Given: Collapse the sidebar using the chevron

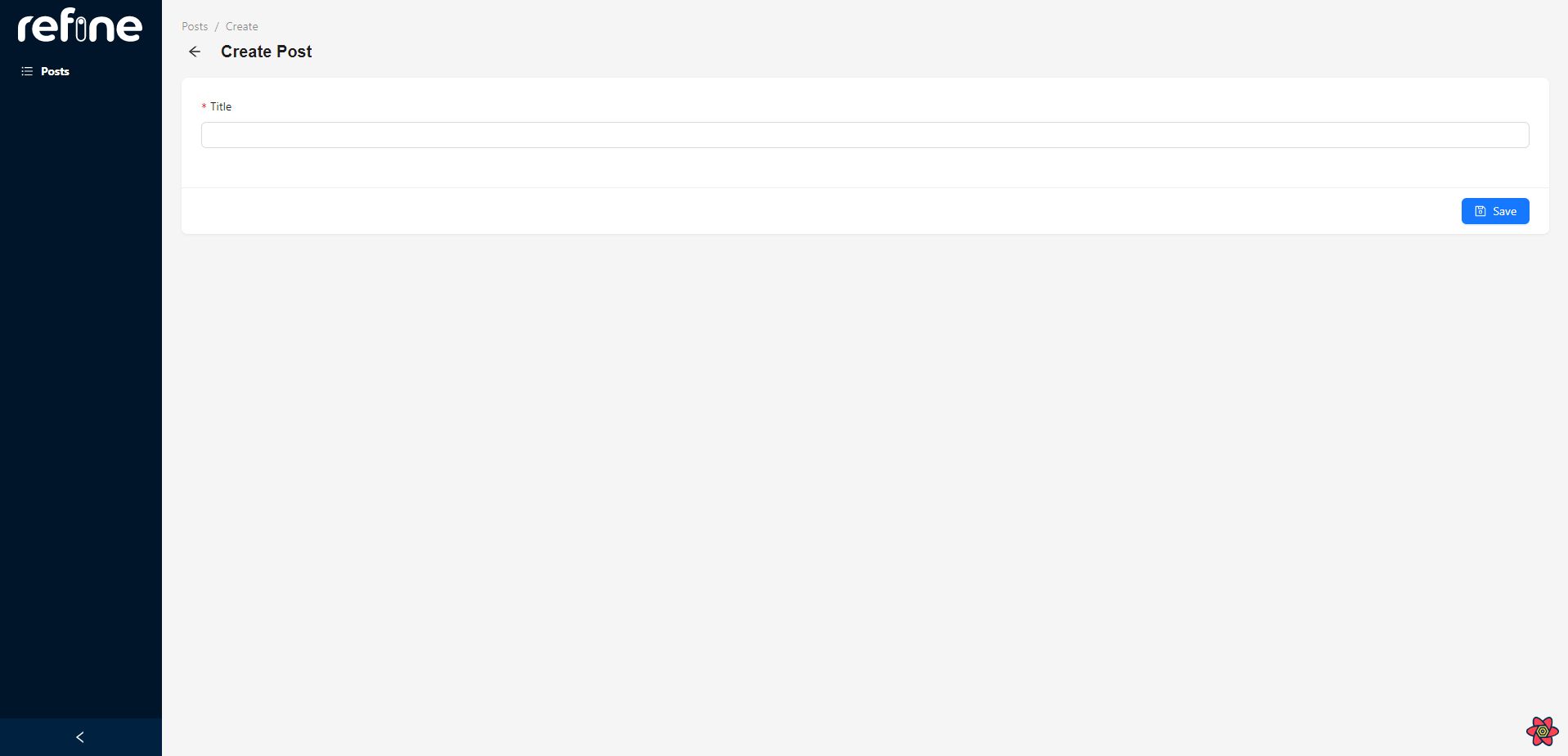Looking at the screenshot, I should 80,737.
